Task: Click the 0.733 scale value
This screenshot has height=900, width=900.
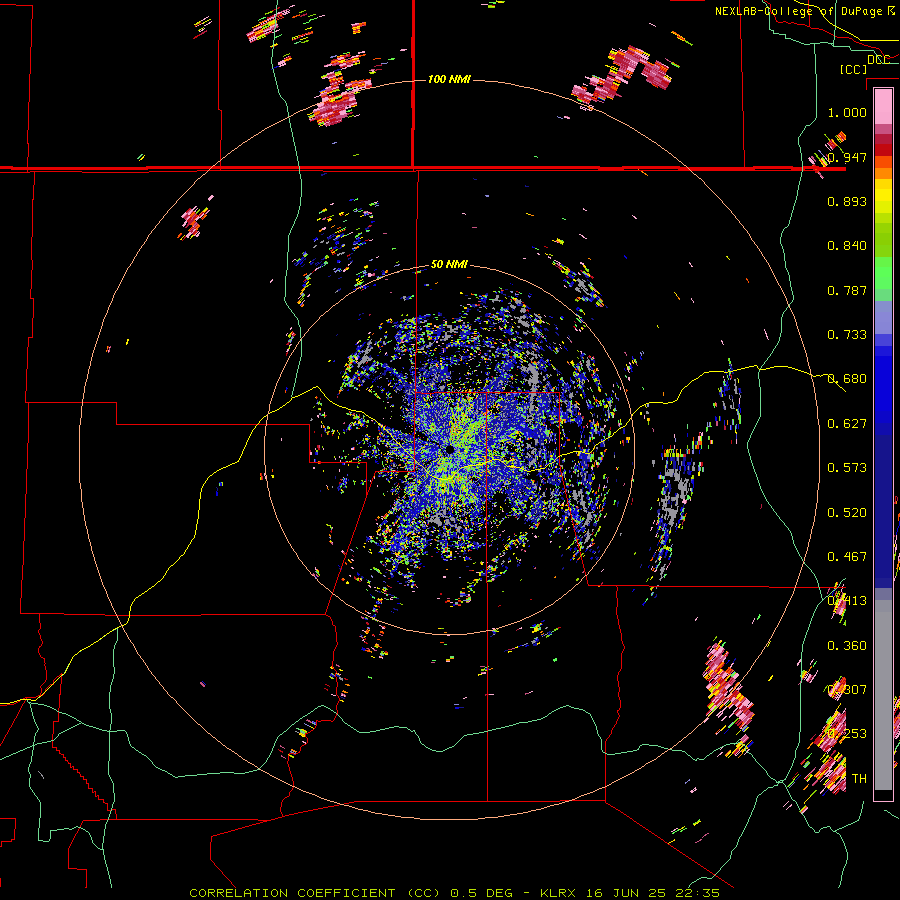Action: pyautogui.click(x=847, y=335)
